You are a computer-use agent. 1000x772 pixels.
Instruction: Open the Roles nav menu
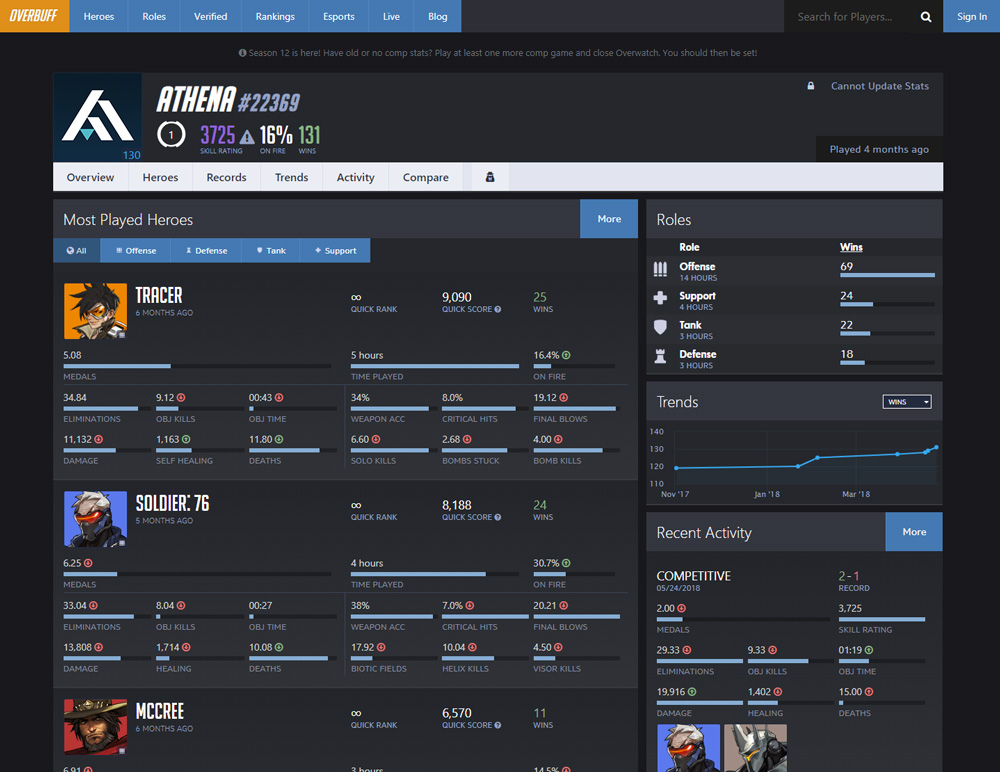pos(154,16)
